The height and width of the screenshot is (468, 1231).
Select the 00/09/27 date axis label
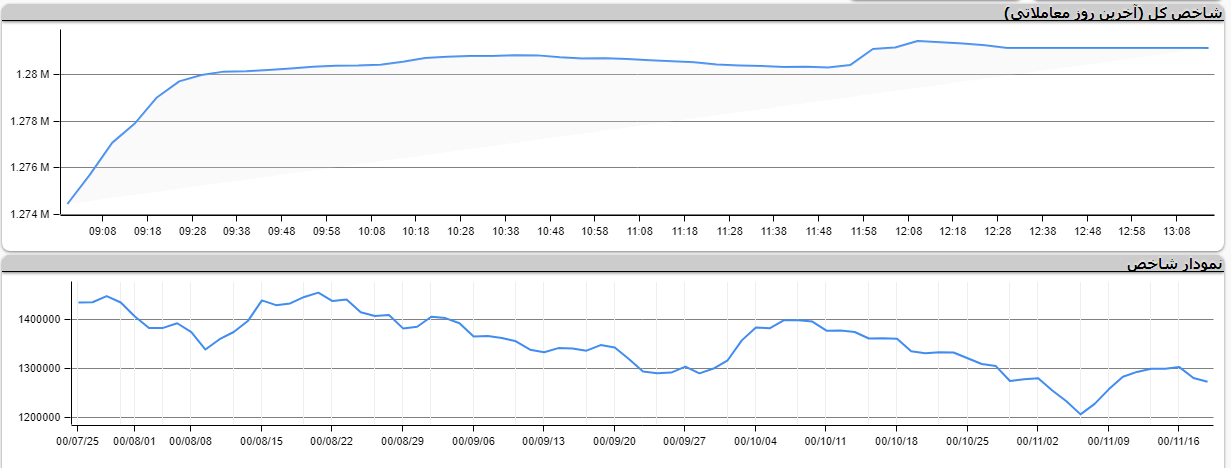pyautogui.click(x=686, y=440)
